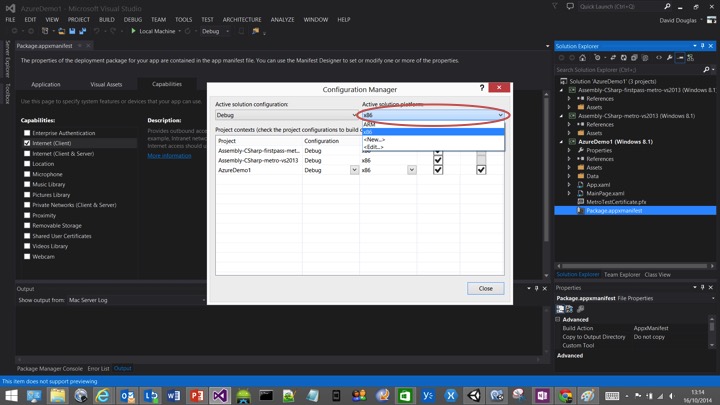
Task: Uncheck Internet (Client) capability
Action: tap(27, 143)
